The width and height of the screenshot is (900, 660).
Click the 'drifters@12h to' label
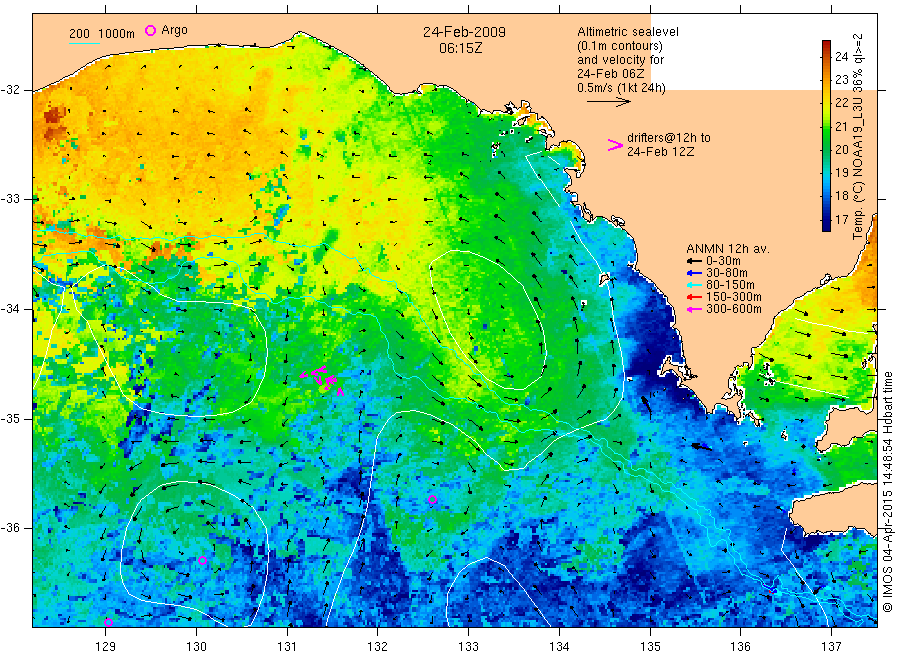pos(669,138)
